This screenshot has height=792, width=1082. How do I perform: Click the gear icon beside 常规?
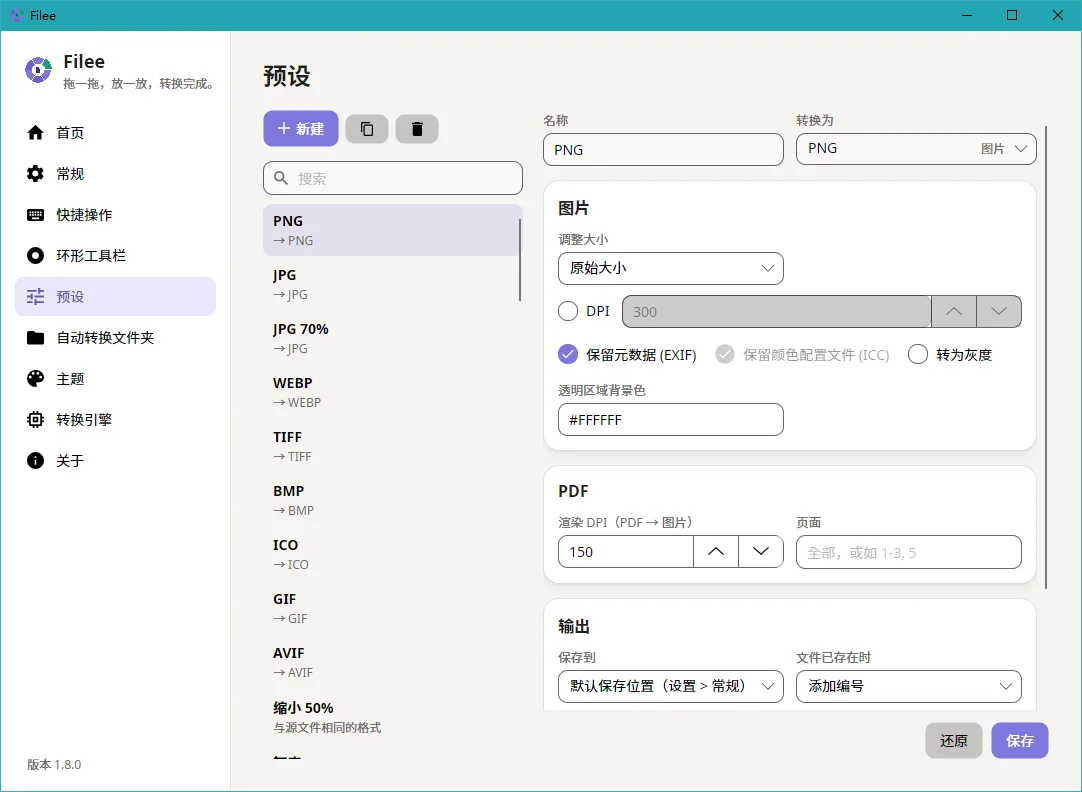click(x=35, y=173)
